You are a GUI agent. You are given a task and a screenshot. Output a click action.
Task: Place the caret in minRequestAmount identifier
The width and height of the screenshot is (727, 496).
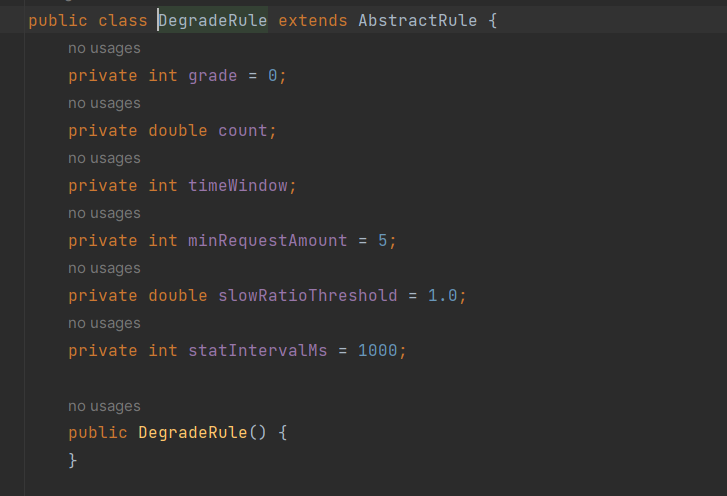pyautogui.click(x=267, y=241)
